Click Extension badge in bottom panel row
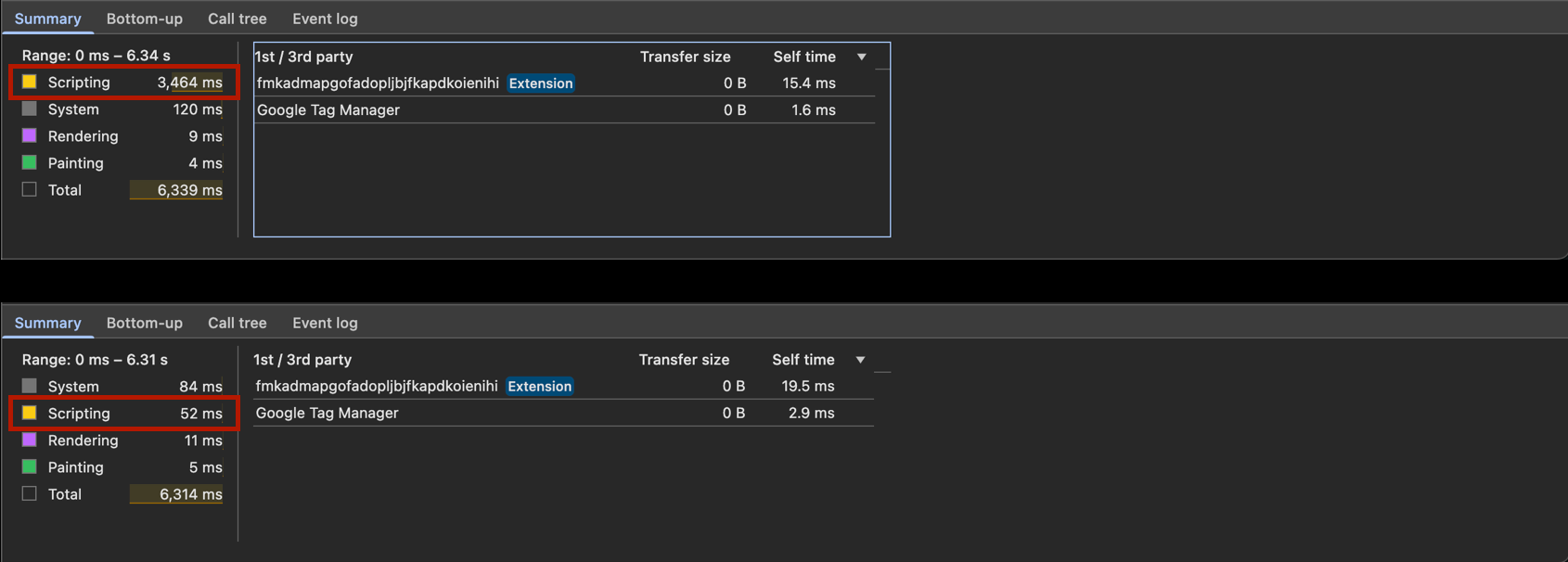1568x562 pixels. tap(540, 387)
